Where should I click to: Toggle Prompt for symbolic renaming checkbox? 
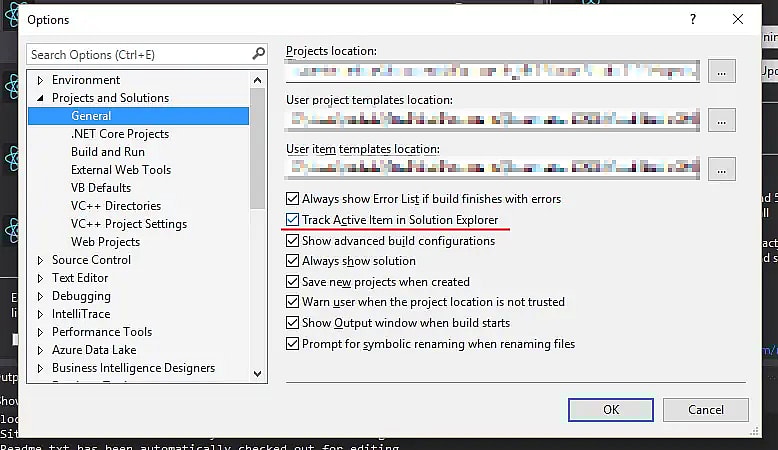[x=293, y=344]
